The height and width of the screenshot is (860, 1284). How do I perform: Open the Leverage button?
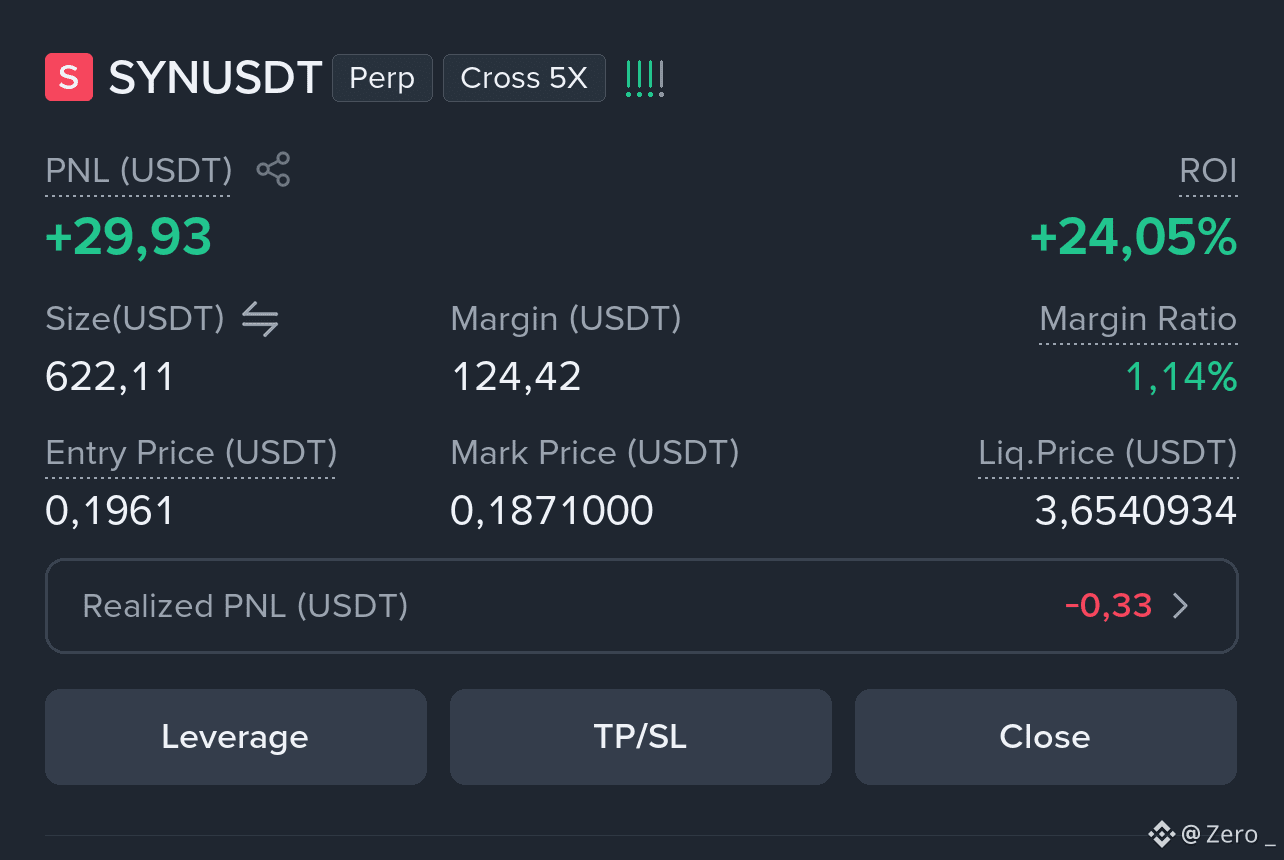tap(236, 737)
